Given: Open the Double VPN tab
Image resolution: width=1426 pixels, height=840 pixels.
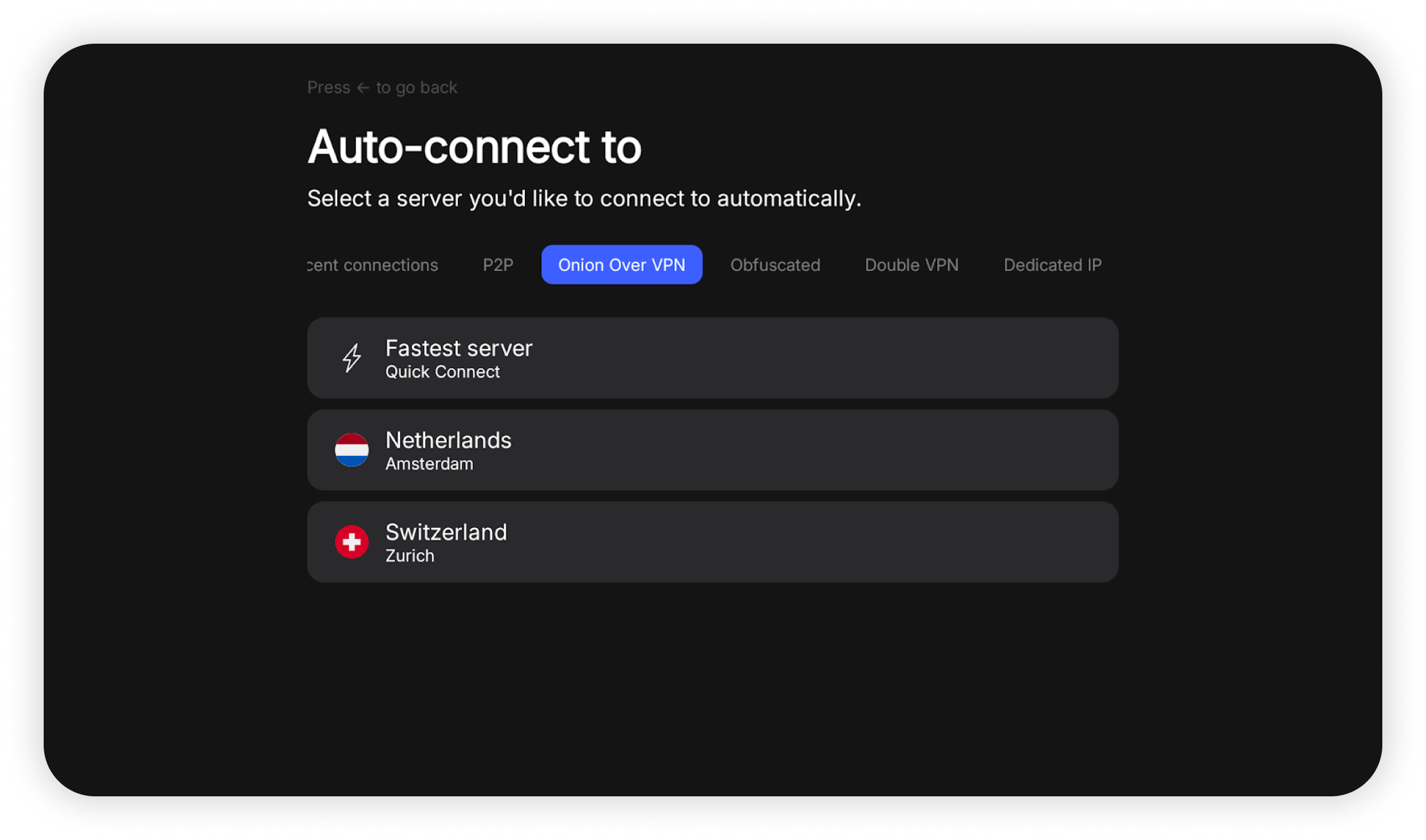Looking at the screenshot, I should click(911, 265).
